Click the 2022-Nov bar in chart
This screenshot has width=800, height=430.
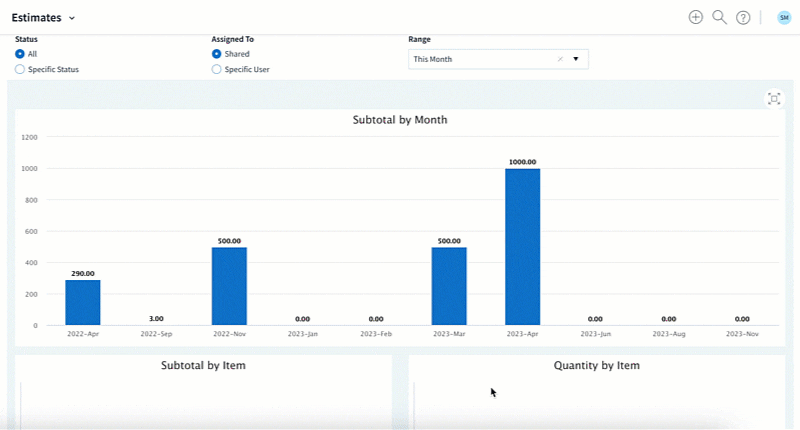229,286
